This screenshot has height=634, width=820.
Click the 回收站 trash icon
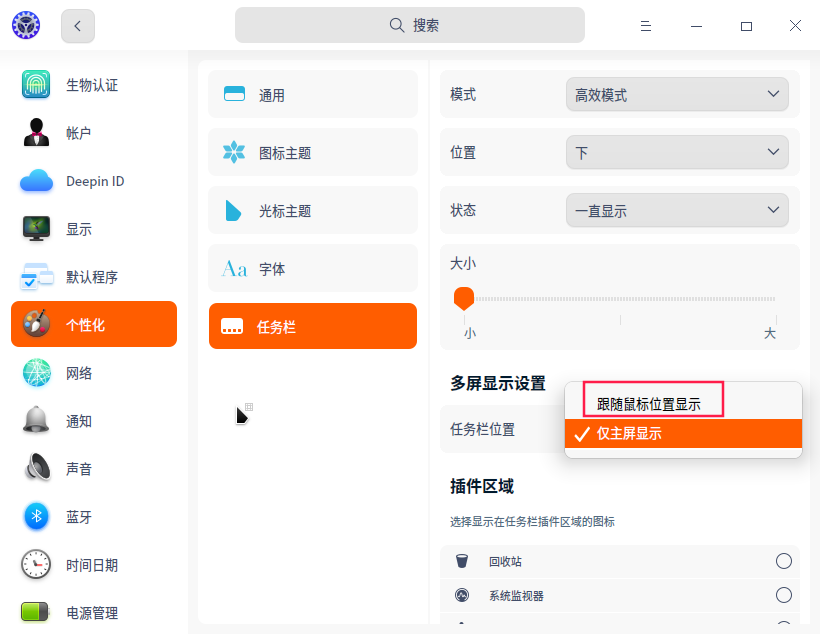pos(462,561)
